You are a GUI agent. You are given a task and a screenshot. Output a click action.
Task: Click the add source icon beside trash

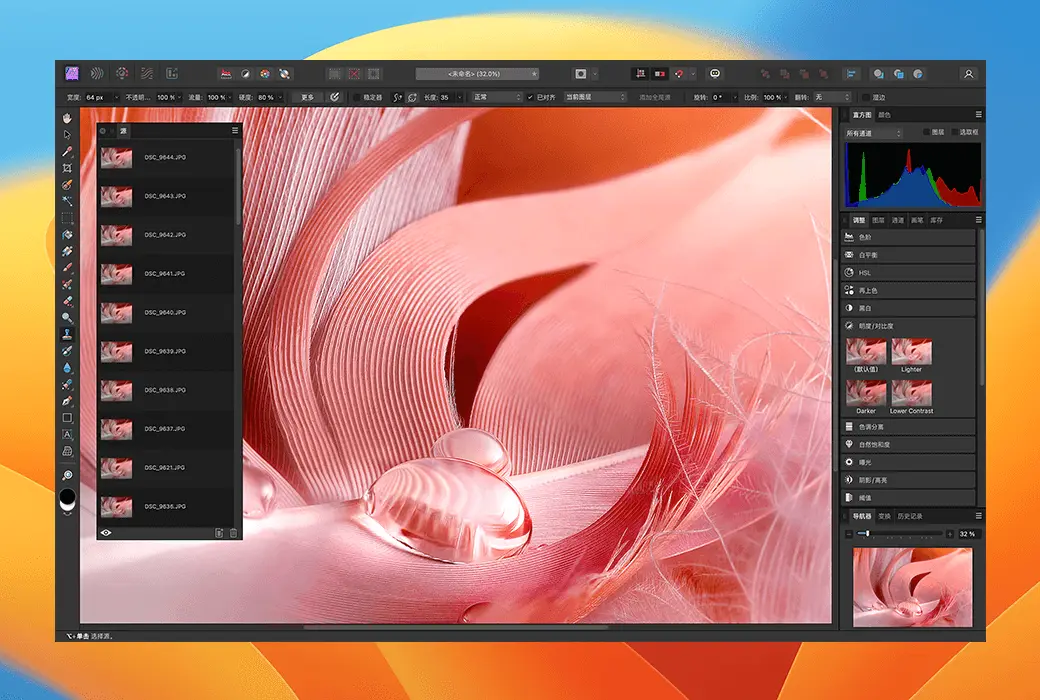219,533
